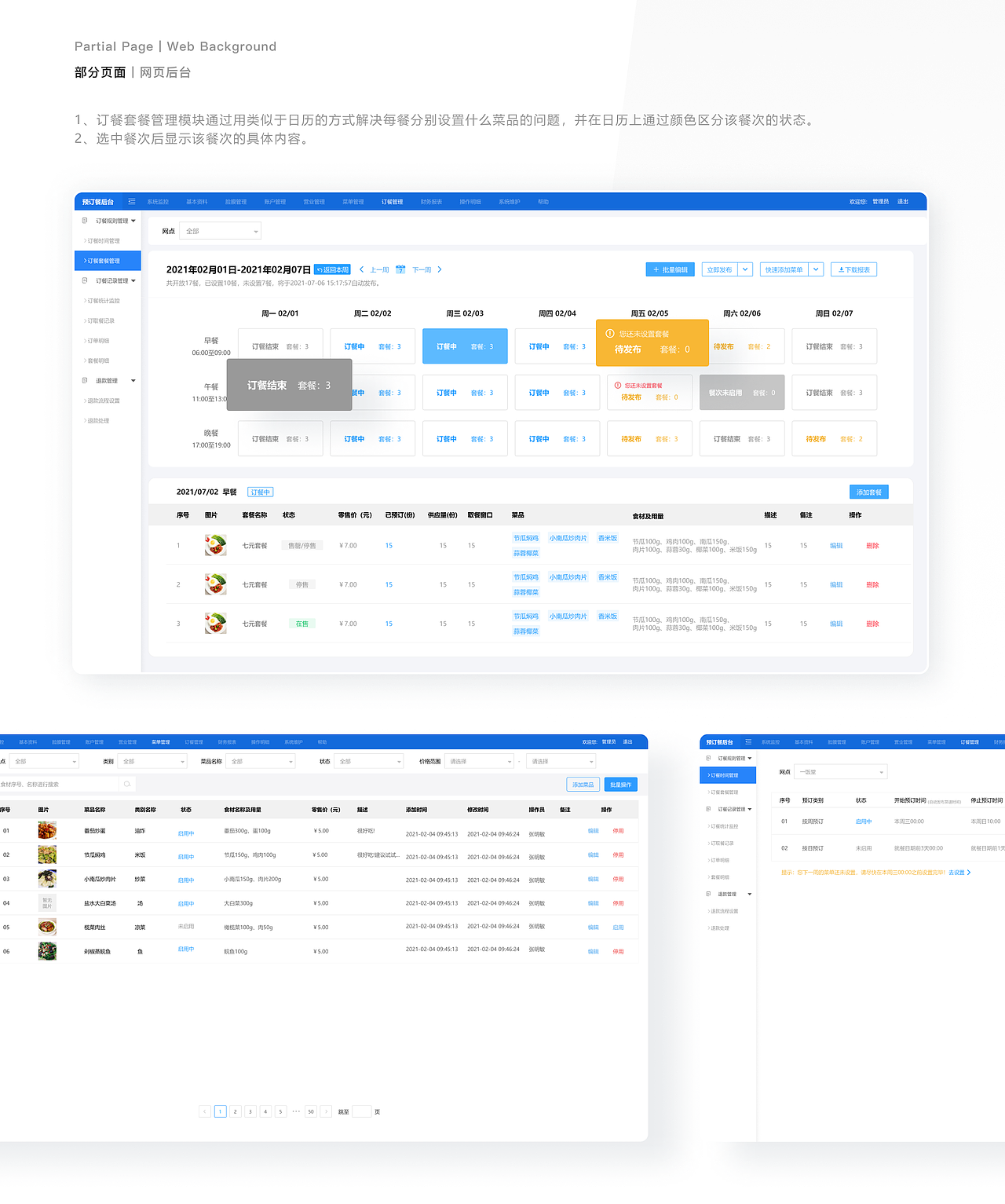
Task: Open the first 价格范围 dropdown
Action: pos(479,761)
